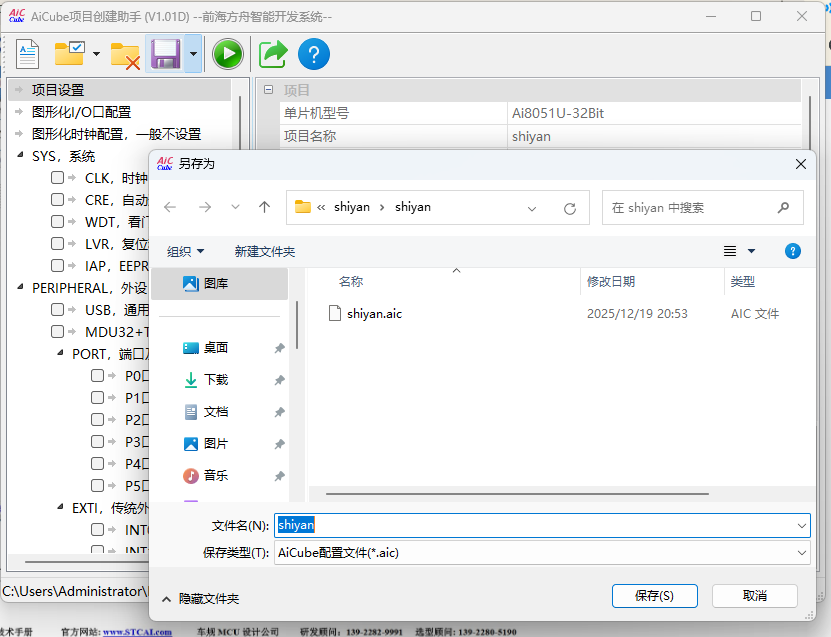Run code generation with the green play icon
831x637 pixels.
[x=228, y=53]
